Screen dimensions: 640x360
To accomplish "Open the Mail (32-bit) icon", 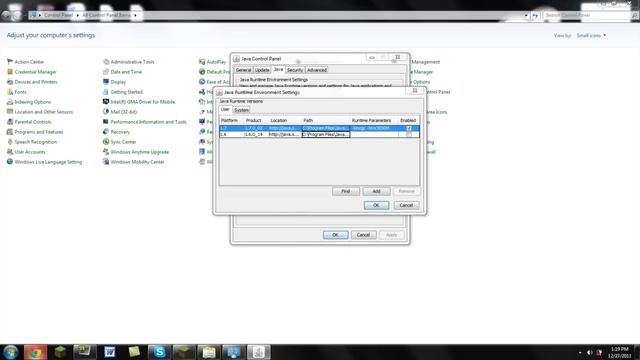I will (x=106, y=112).
